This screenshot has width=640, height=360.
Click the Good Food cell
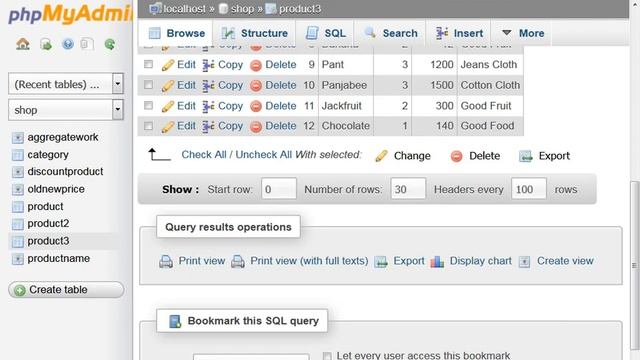(490, 126)
